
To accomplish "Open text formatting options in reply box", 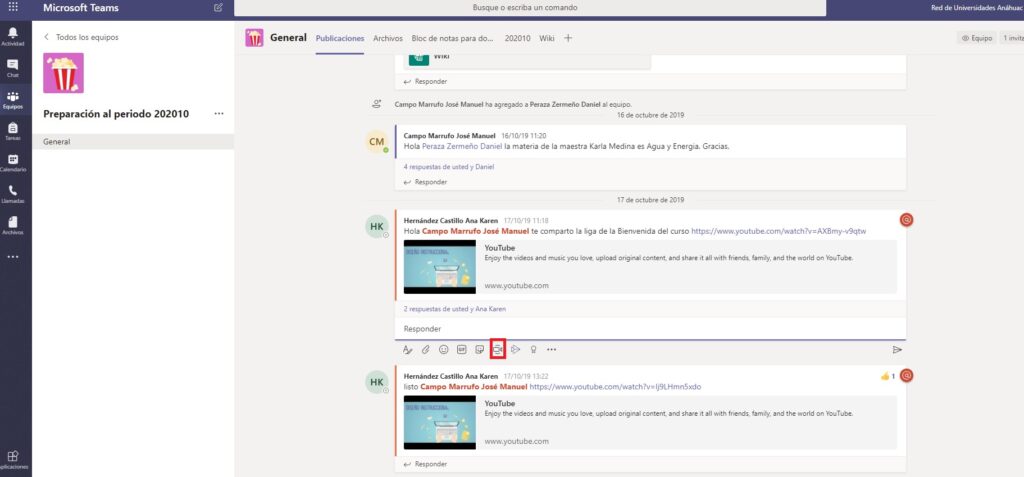I will click(407, 349).
